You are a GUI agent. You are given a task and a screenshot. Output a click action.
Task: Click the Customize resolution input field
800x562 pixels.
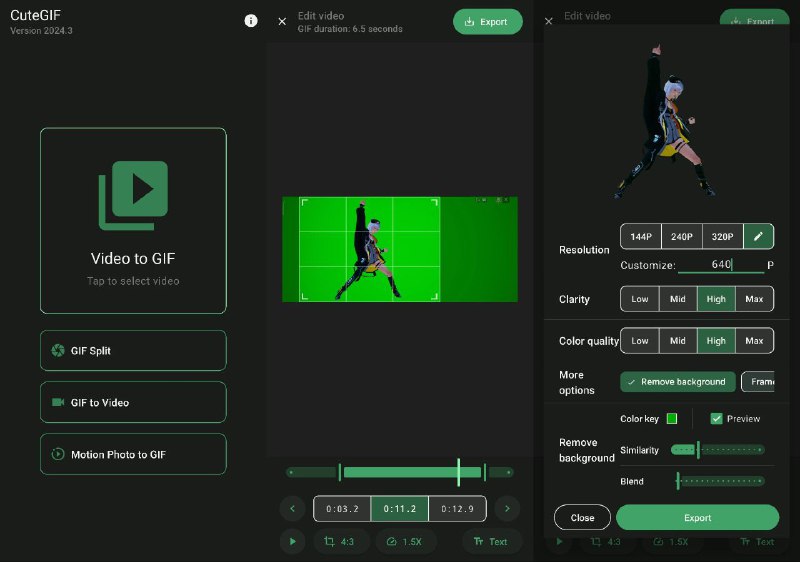[x=720, y=265]
